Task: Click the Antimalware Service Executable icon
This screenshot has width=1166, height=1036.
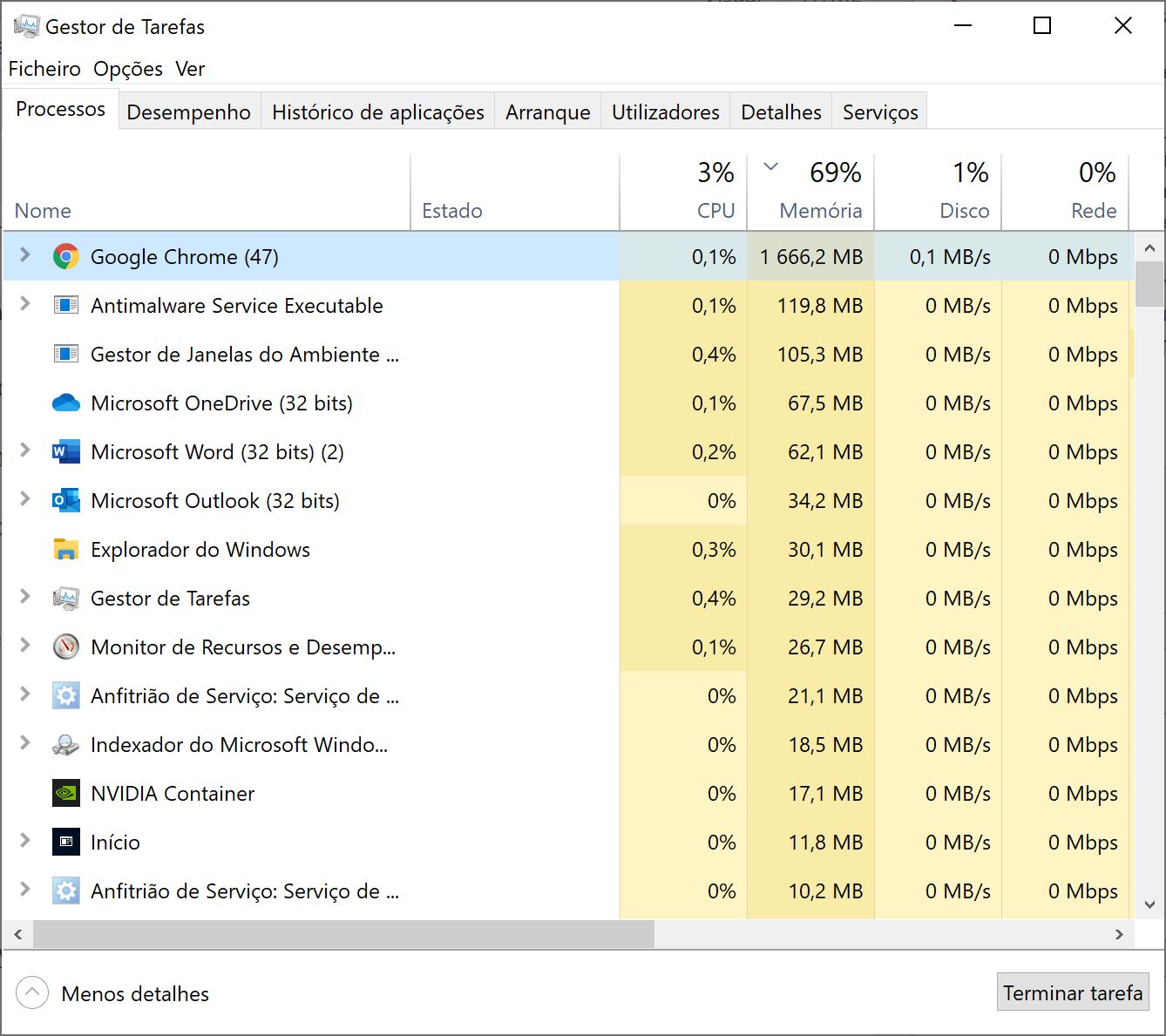Action: [66, 306]
